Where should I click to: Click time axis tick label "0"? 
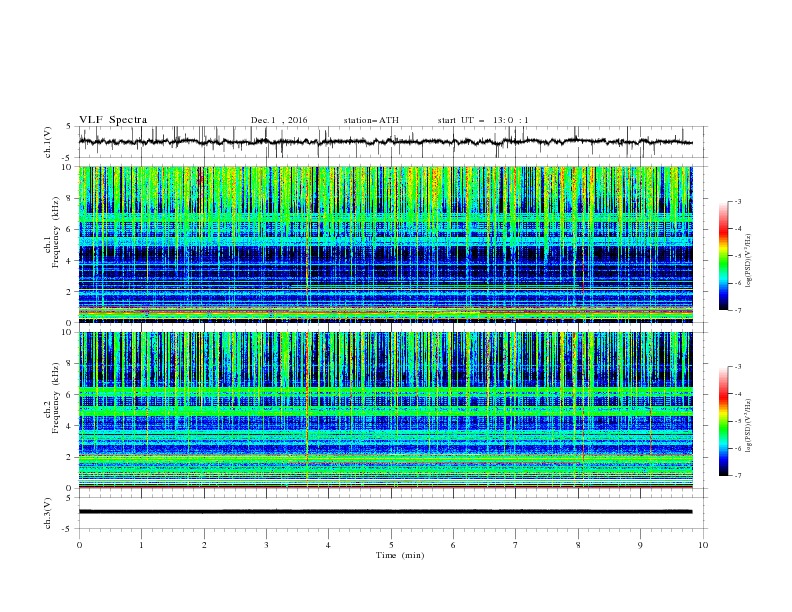[79, 545]
